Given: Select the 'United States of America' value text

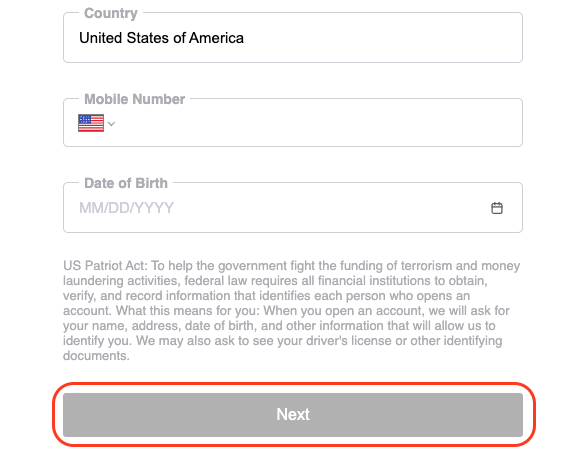Looking at the screenshot, I should click(161, 38).
